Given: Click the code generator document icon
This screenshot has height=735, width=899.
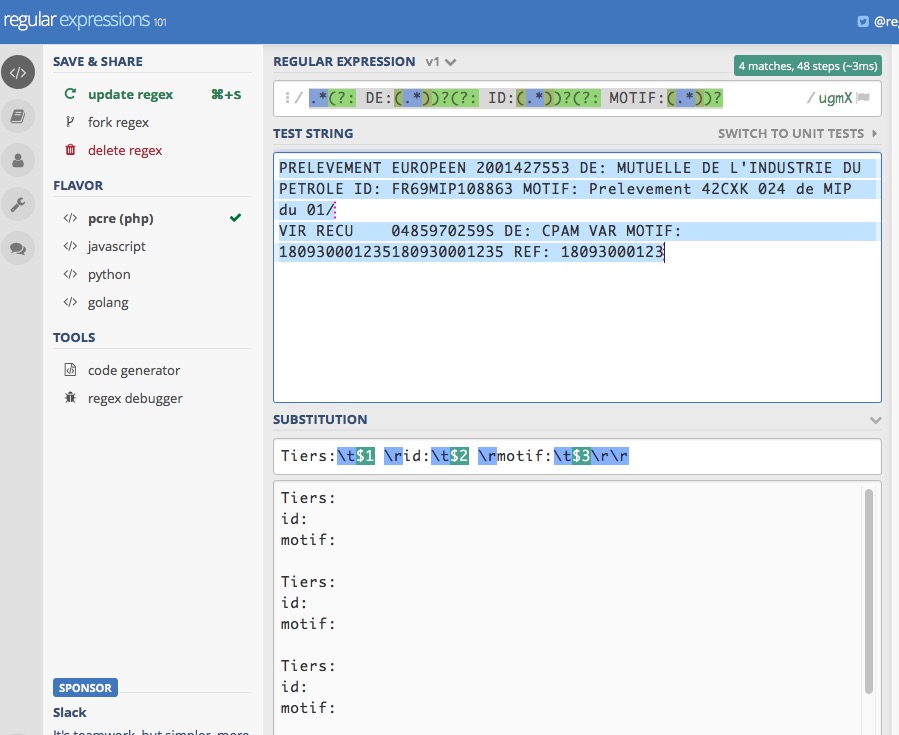Looking at the screenshot, I should (70, 370).
